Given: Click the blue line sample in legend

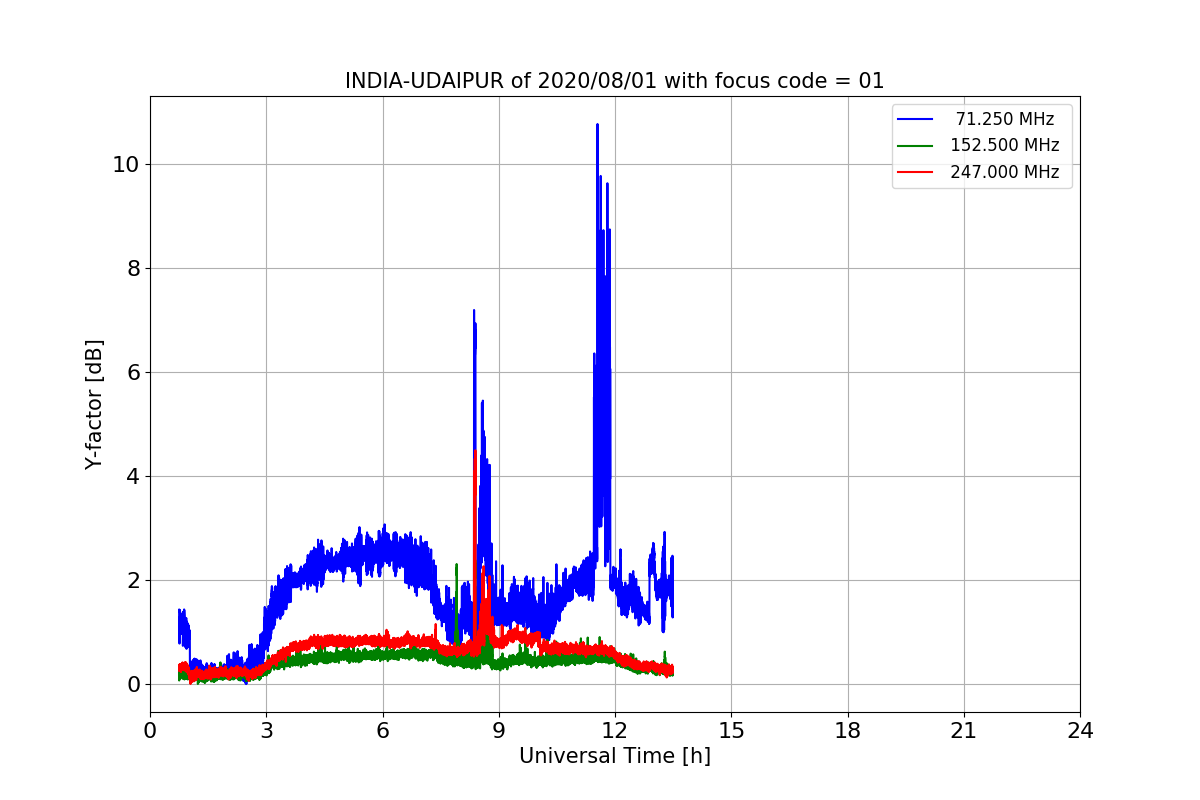Looking at the screenshot, I should (915, 119).
